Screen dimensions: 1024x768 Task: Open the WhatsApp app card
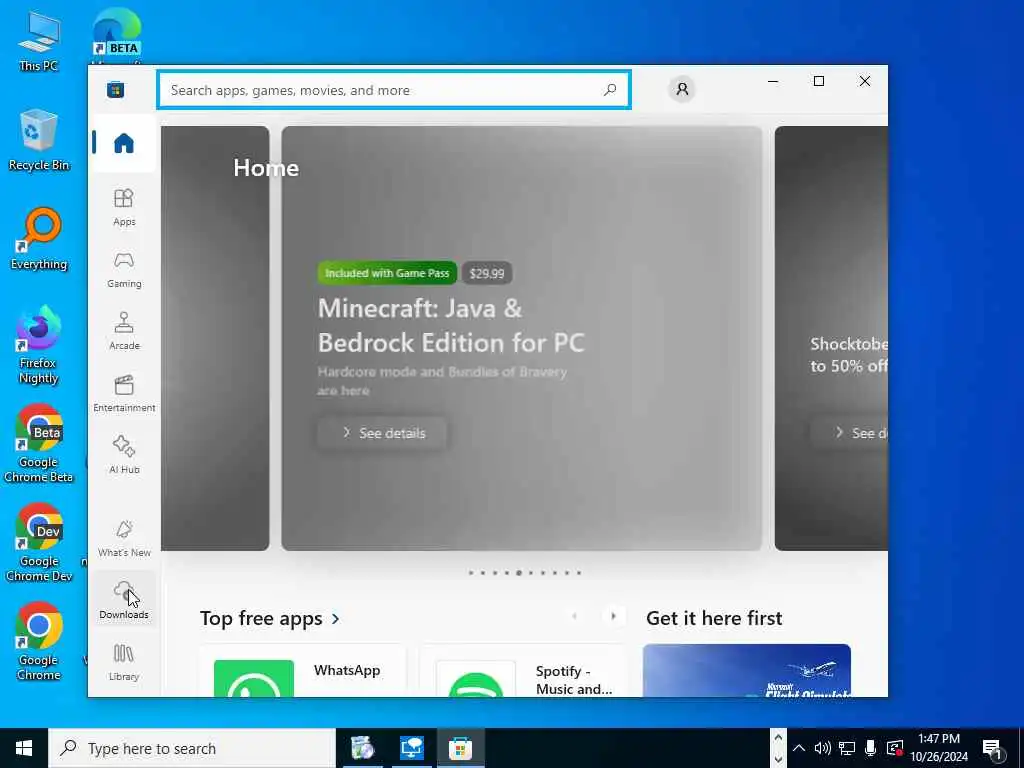303,670
